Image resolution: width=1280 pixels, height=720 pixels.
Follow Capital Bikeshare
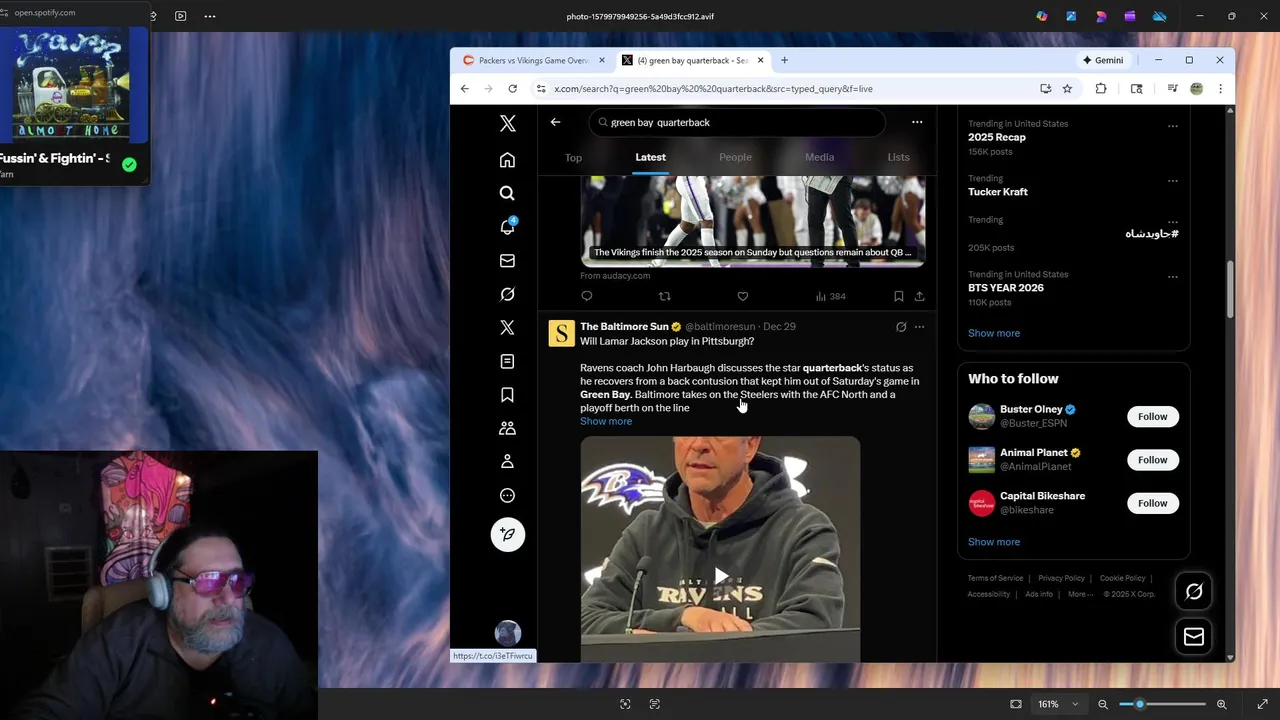point(1152,503)
